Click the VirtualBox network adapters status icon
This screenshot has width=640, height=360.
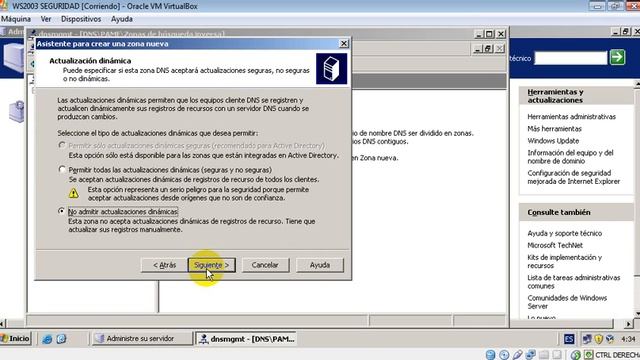tap(531, 355)
